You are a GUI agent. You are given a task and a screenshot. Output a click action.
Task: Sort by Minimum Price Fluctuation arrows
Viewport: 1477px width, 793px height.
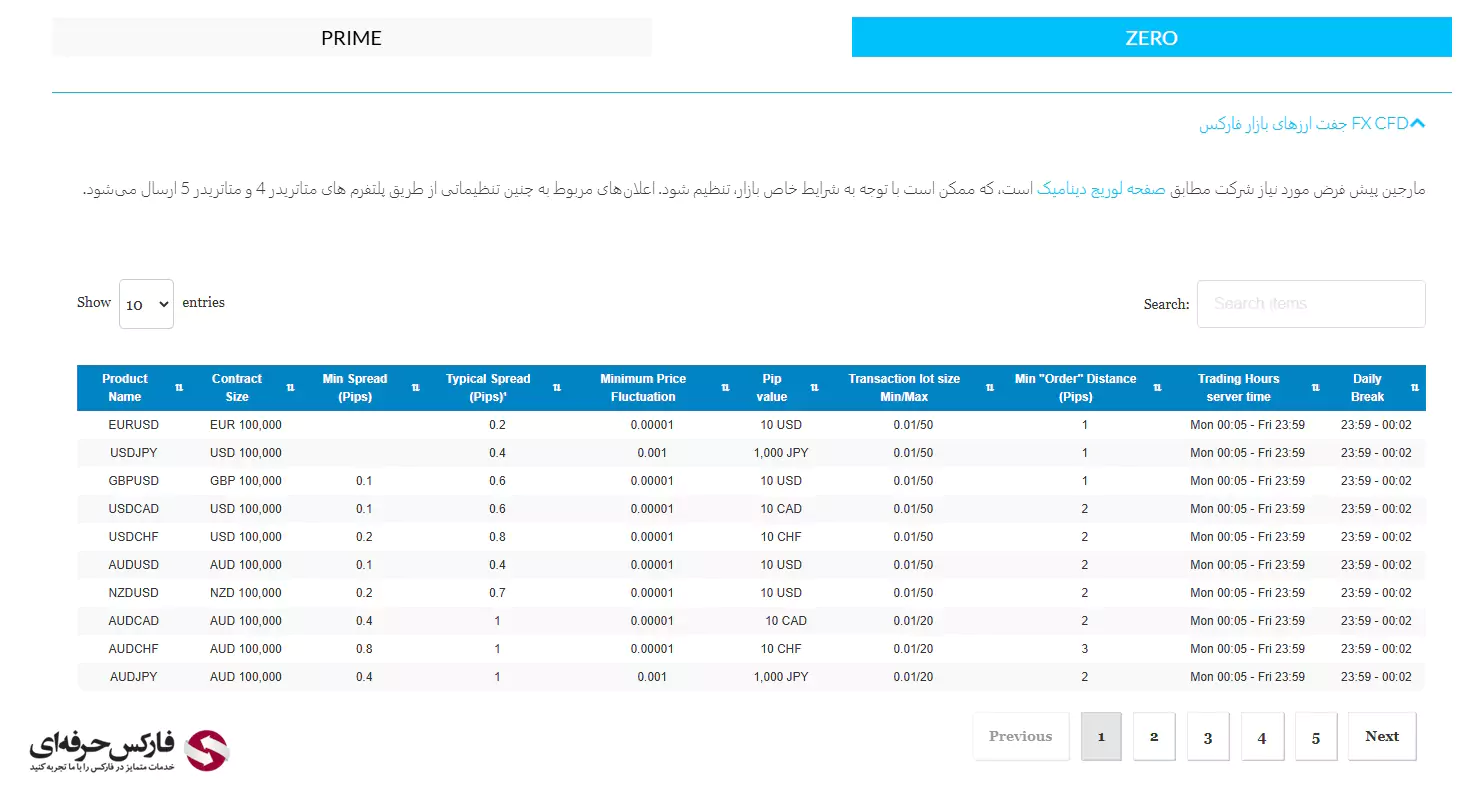pyautogui.click(x=724, y=388)
